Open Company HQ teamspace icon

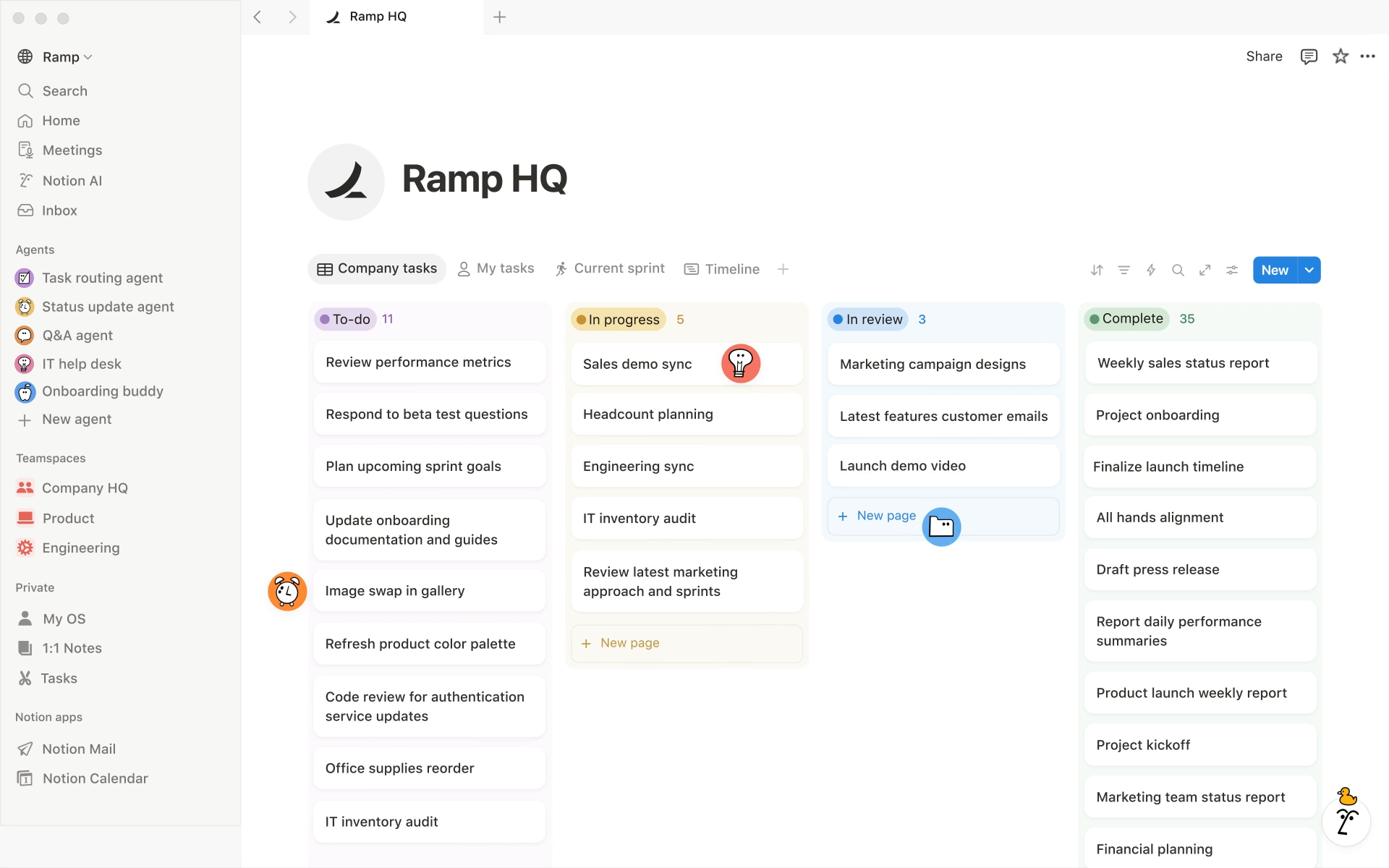pyautogui.click(x=25, y=488)
